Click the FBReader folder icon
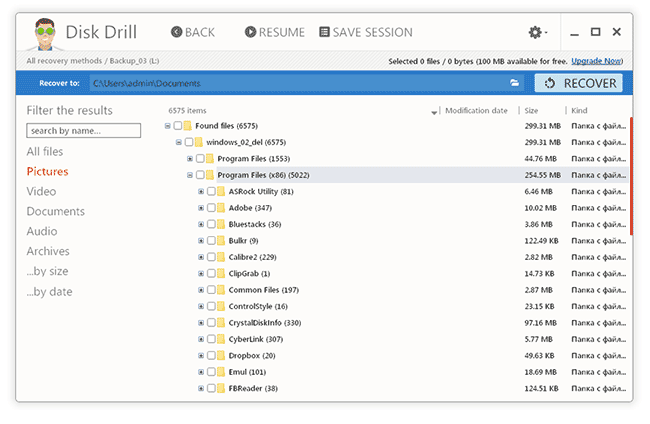Screen dimensions: 650x424 [221, 388]
